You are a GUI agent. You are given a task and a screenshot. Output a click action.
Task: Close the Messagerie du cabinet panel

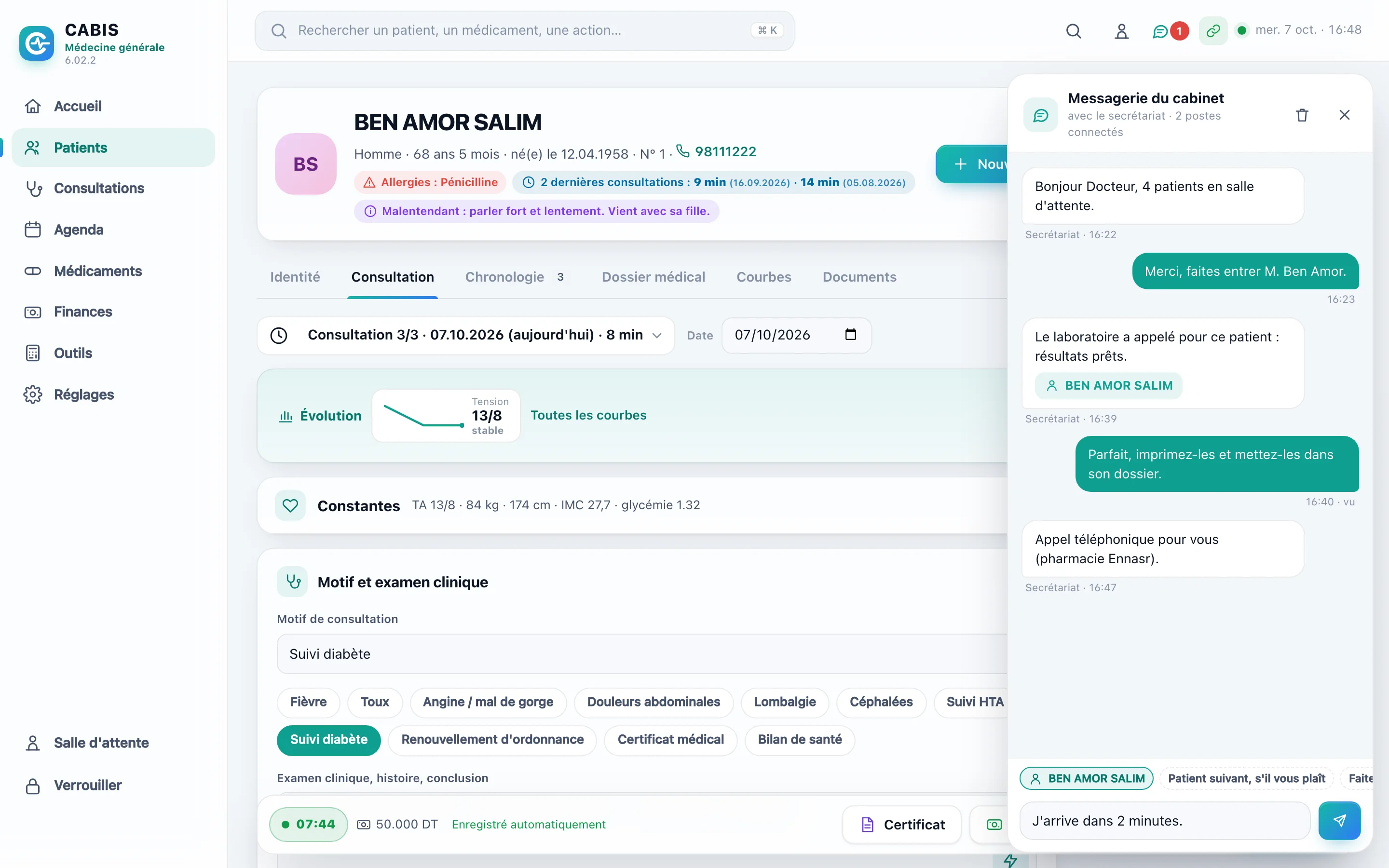pyautogui.click(x=1344, y=115)
